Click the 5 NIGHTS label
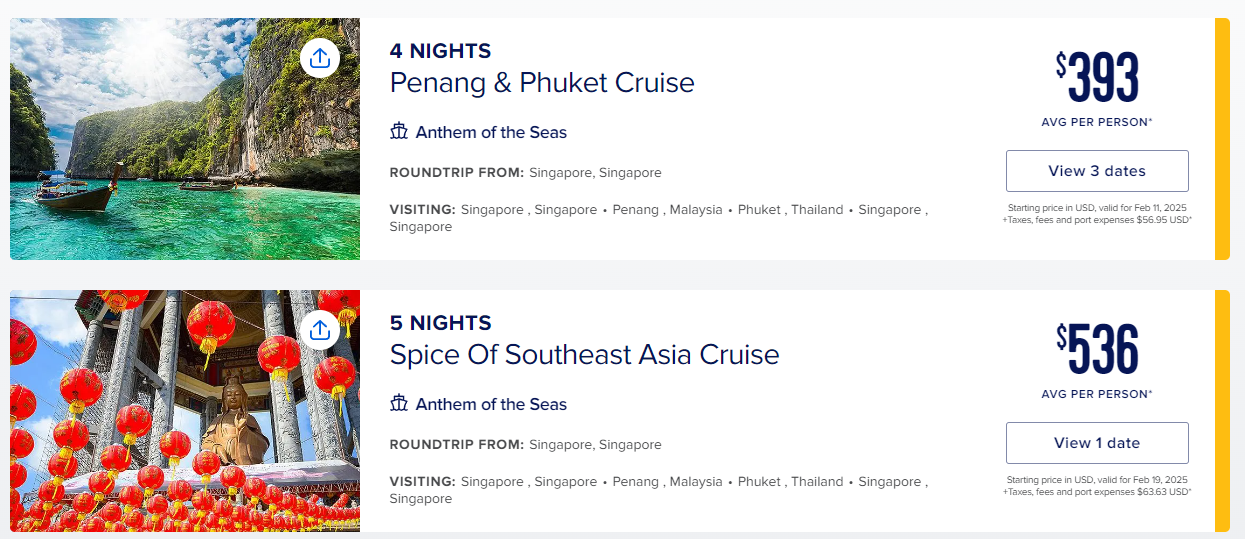Screen dimensions: 1245x539 (x=440, y=323)
